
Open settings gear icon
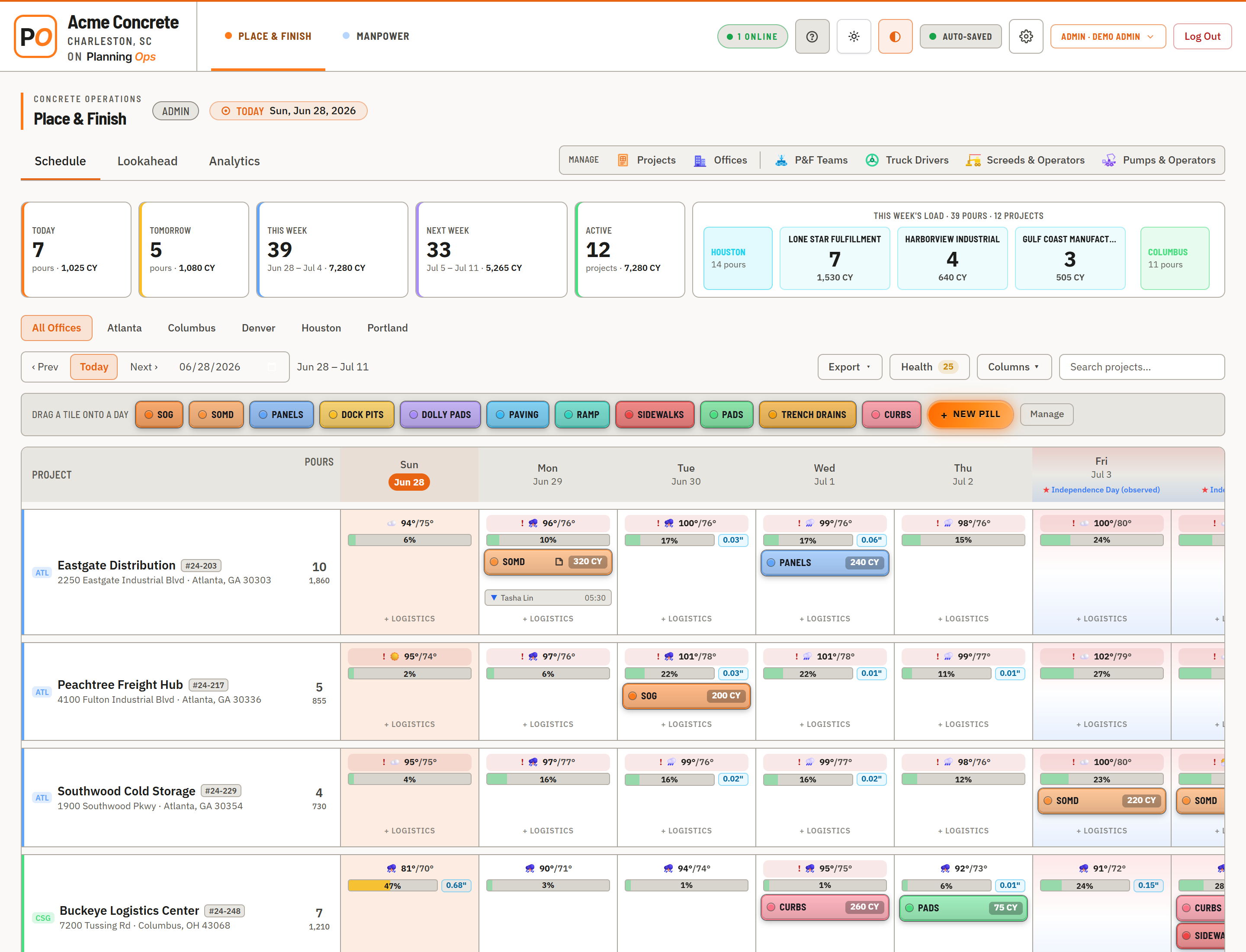(x=1026, y=36)
